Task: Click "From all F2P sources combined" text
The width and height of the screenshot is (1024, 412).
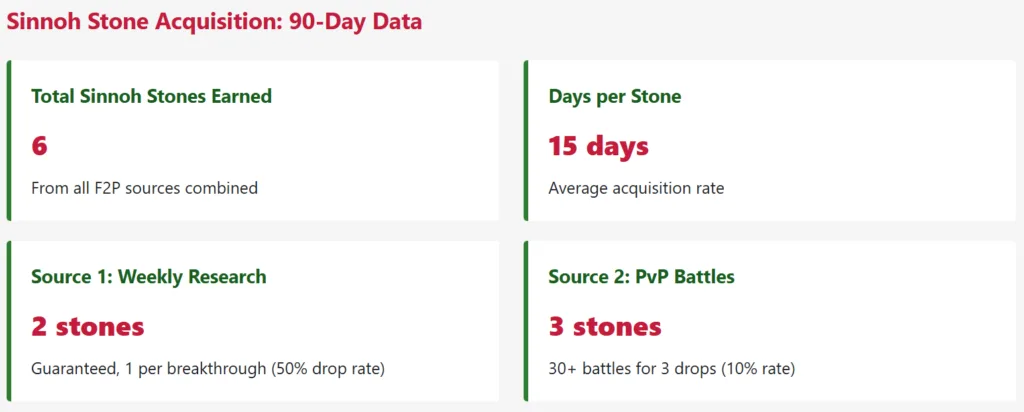Action: [144, 187]
